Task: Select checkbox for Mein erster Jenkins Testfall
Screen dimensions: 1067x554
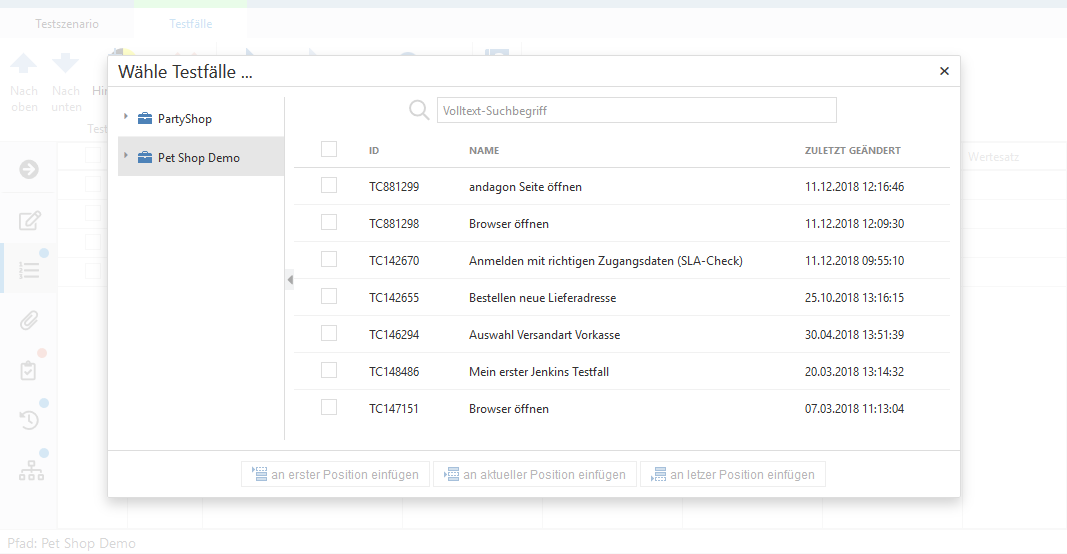Action: pos(329,371)
